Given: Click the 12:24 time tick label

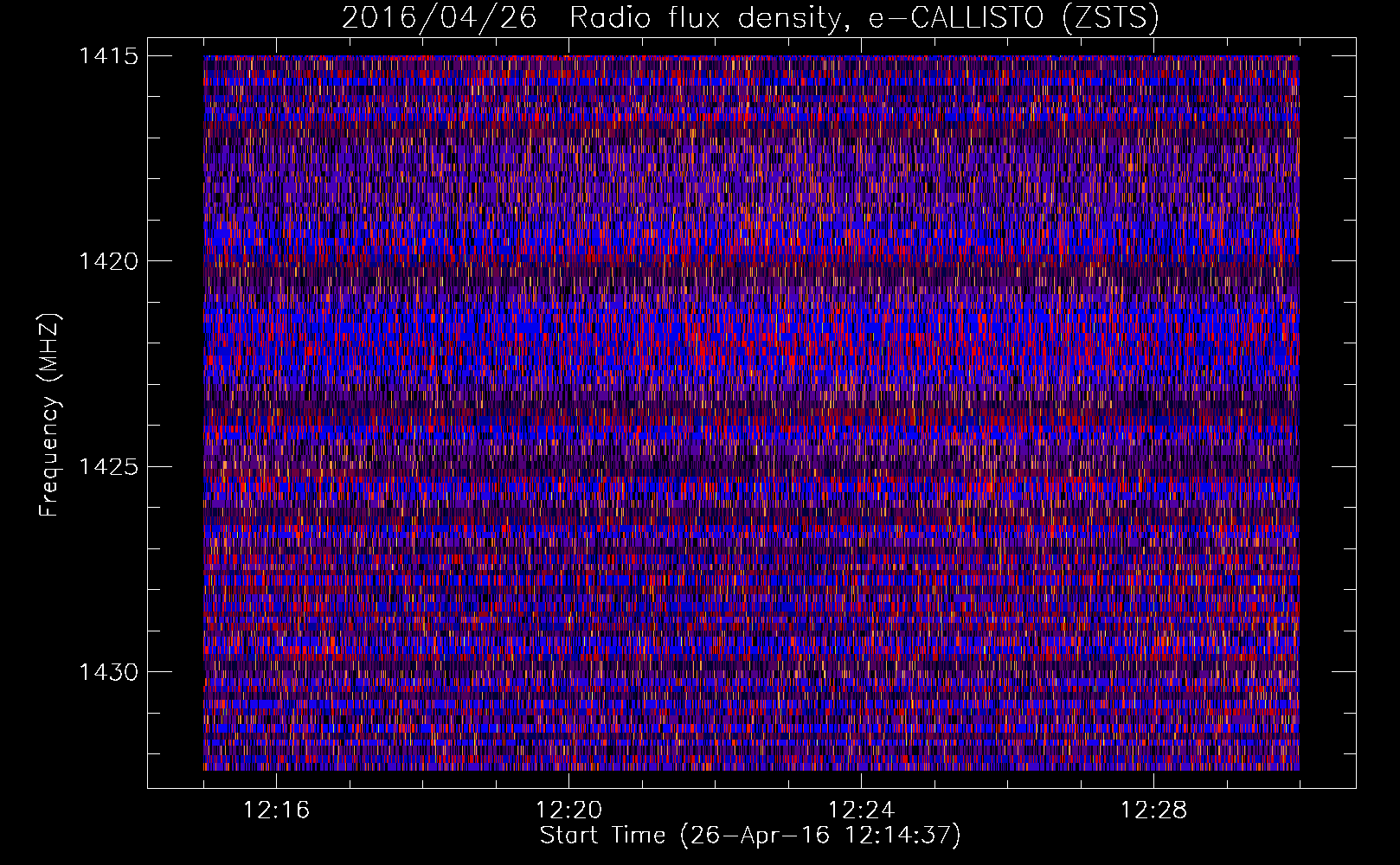Looking at the screenshot, I should (861, 811).
